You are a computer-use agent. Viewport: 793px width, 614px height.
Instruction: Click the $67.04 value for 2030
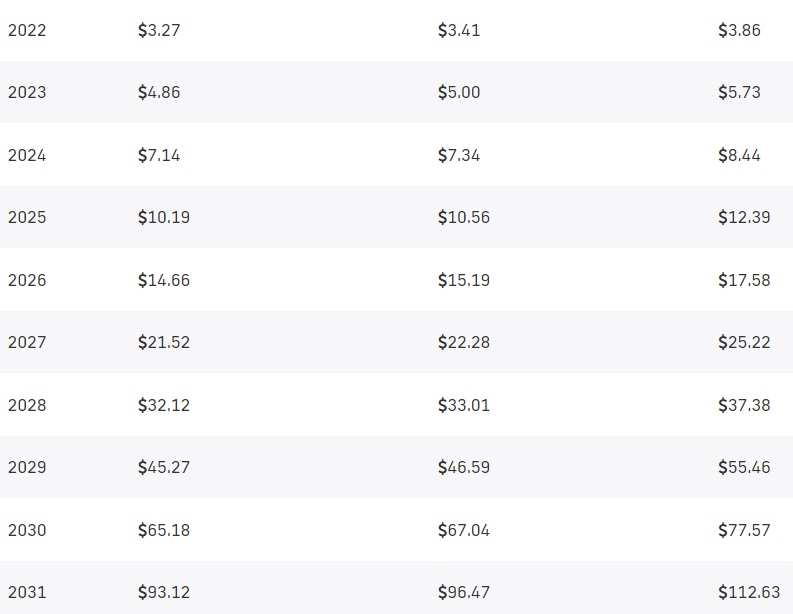coord(464,530)
